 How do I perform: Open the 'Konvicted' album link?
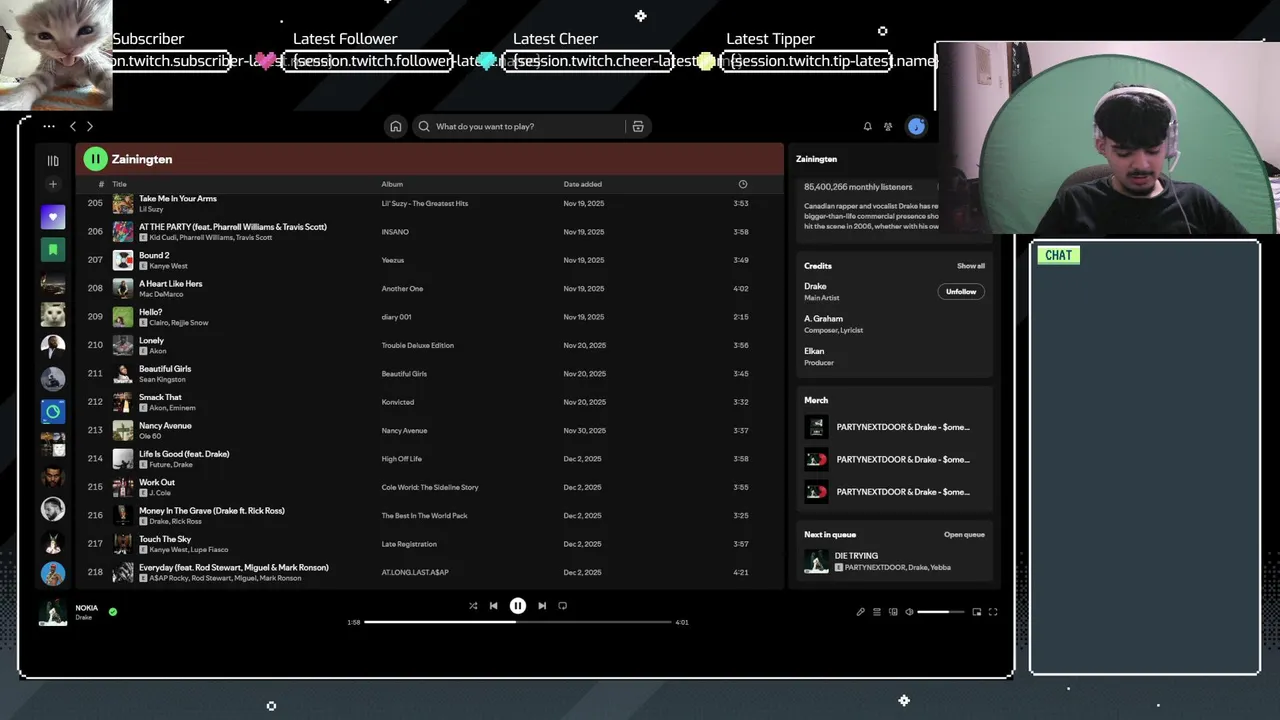tap(398, 402)
